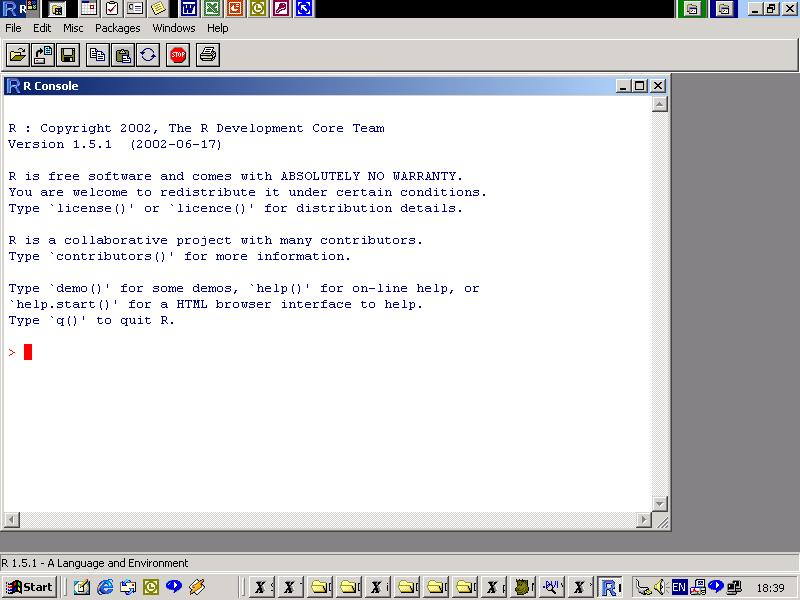Launch Excel from the top shortcut bar
Screen dimensions: 800x600
point(212,8)
